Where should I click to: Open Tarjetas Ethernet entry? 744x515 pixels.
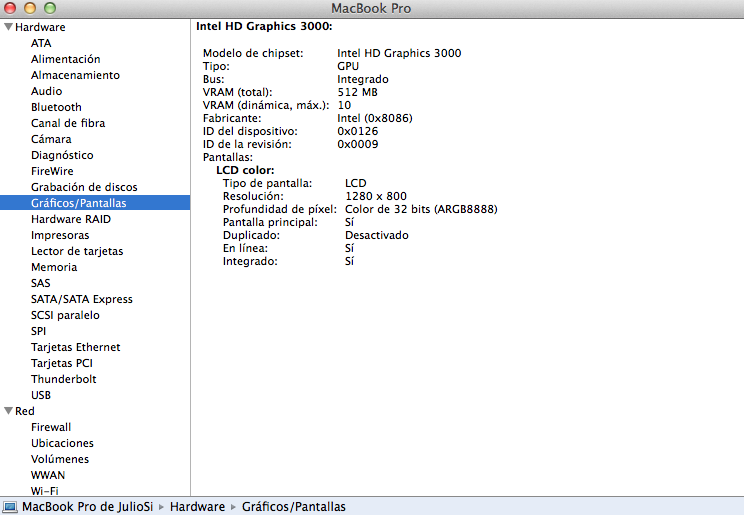click(x=76, y=347)
